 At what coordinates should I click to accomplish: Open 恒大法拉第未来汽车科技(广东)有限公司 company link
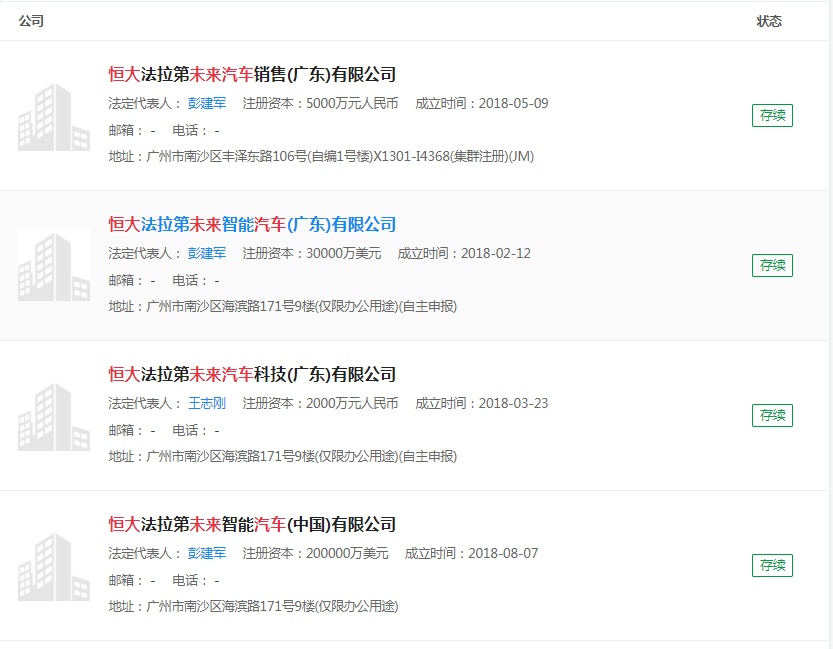tap(252, 374)
